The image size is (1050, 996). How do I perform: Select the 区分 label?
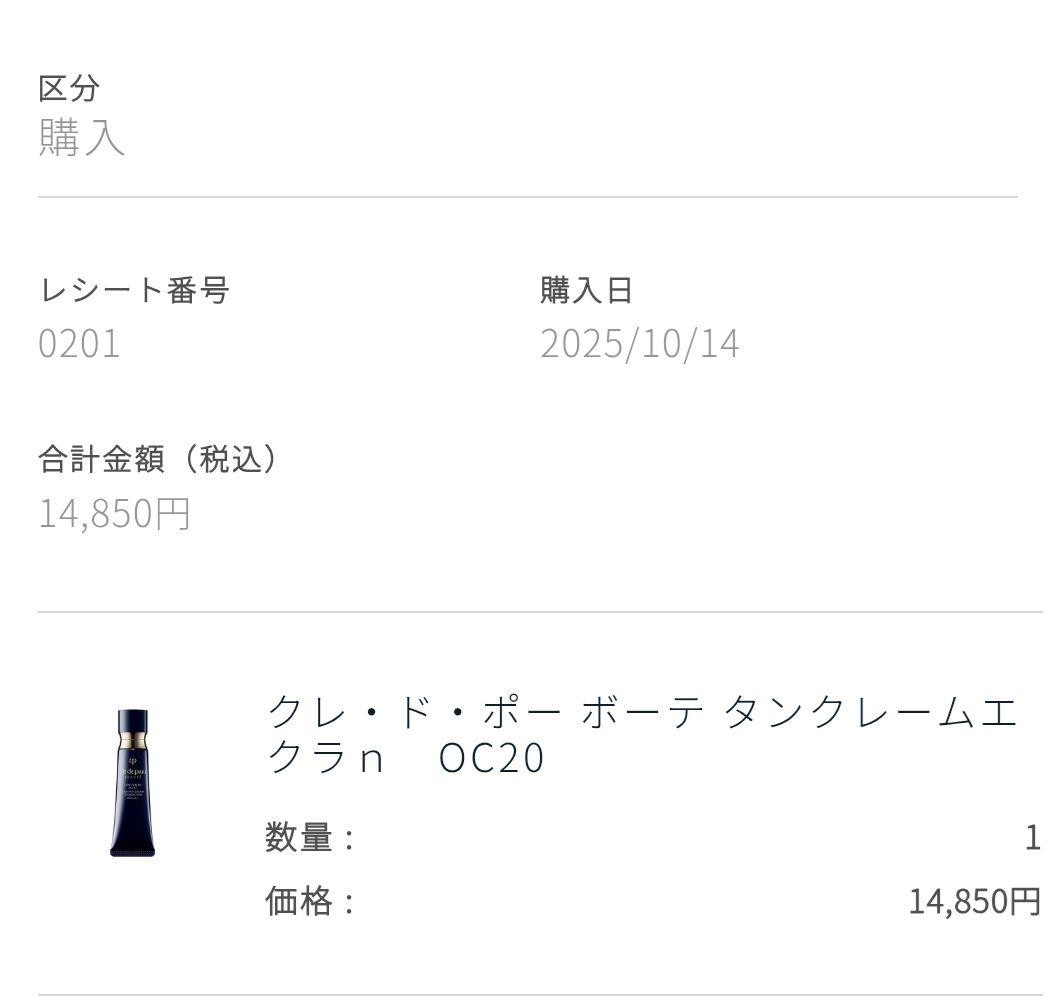click(69, 88)
